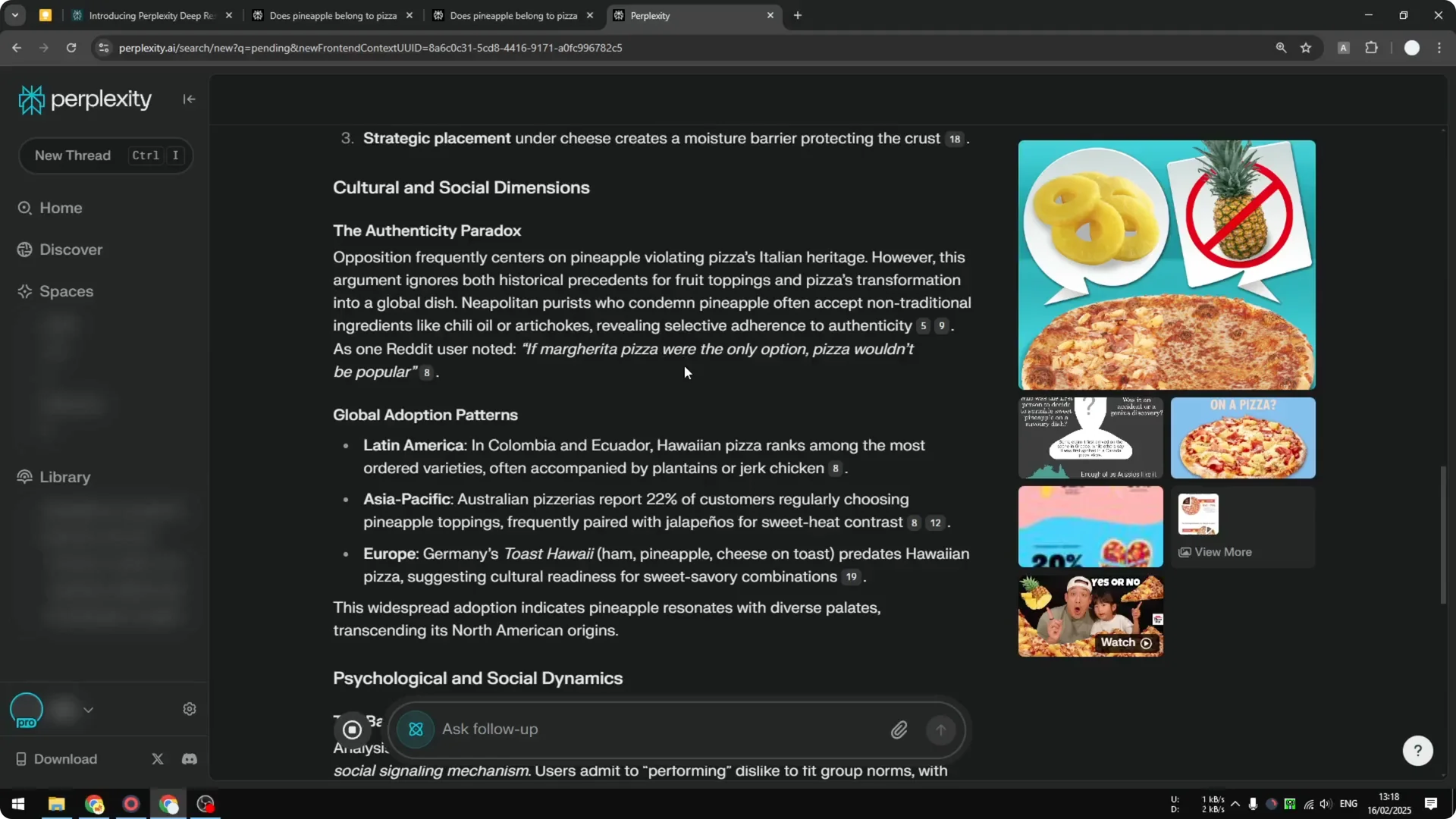
Task: Toggle the bookmark star in address bar
Action: tap(1307, 47)
